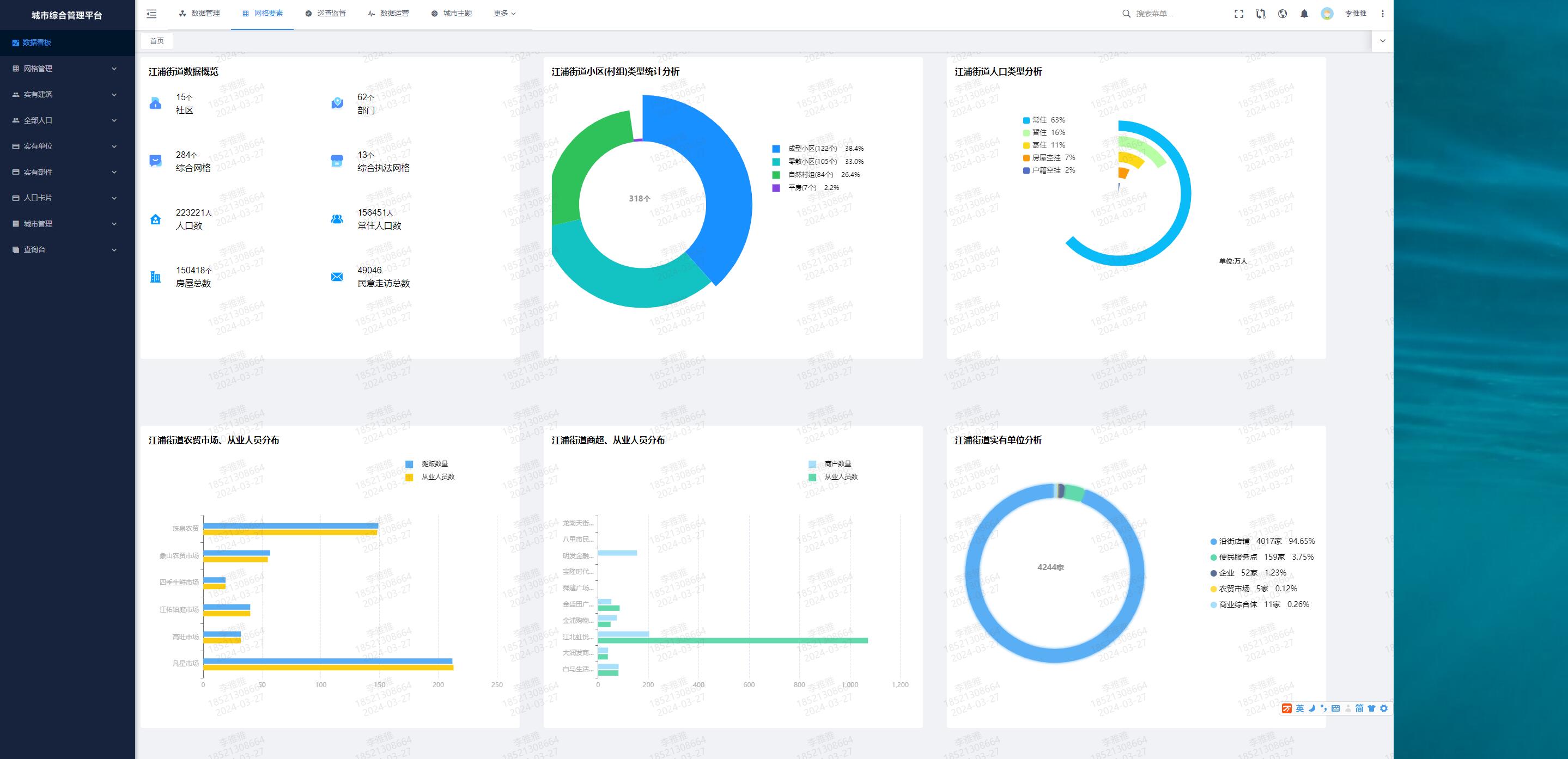Screen dimensions: 1568x759
Task: Click the search magnifier icon
Action: point(1126,14)
